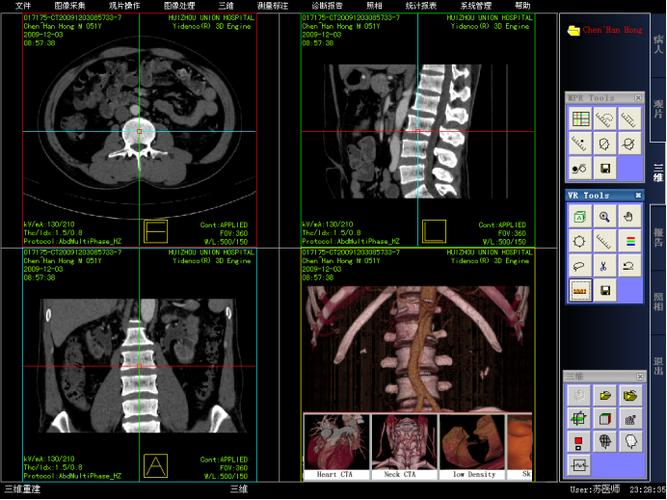The image size is (667, 500).
Task: Open the 图像采集 menu
Action: pos(70,6)
